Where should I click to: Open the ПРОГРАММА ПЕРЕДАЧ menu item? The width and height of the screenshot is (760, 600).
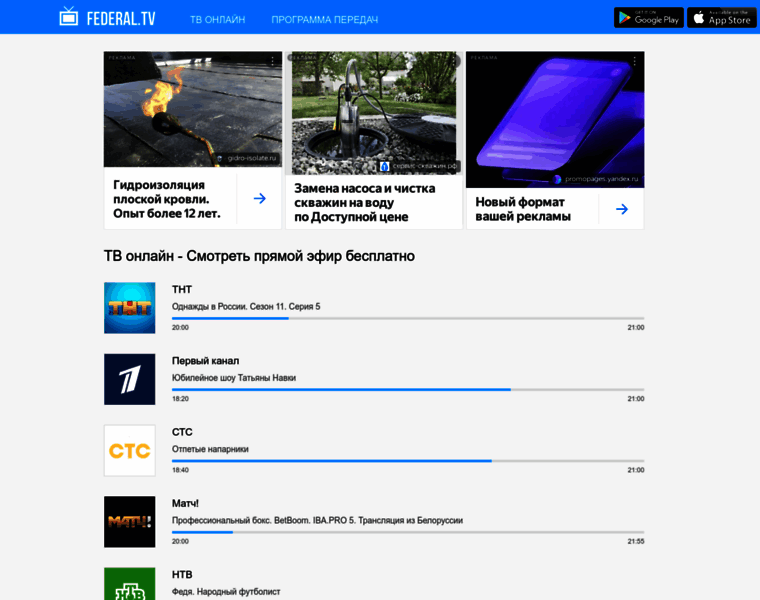[x=324, y=20]
